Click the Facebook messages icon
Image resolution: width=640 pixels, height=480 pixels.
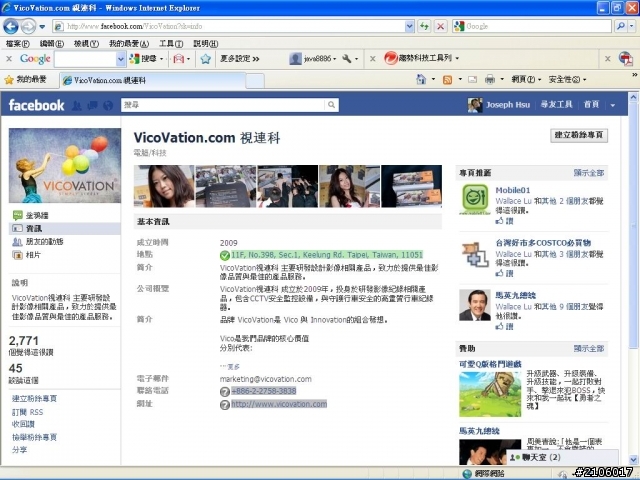point(92,106)
